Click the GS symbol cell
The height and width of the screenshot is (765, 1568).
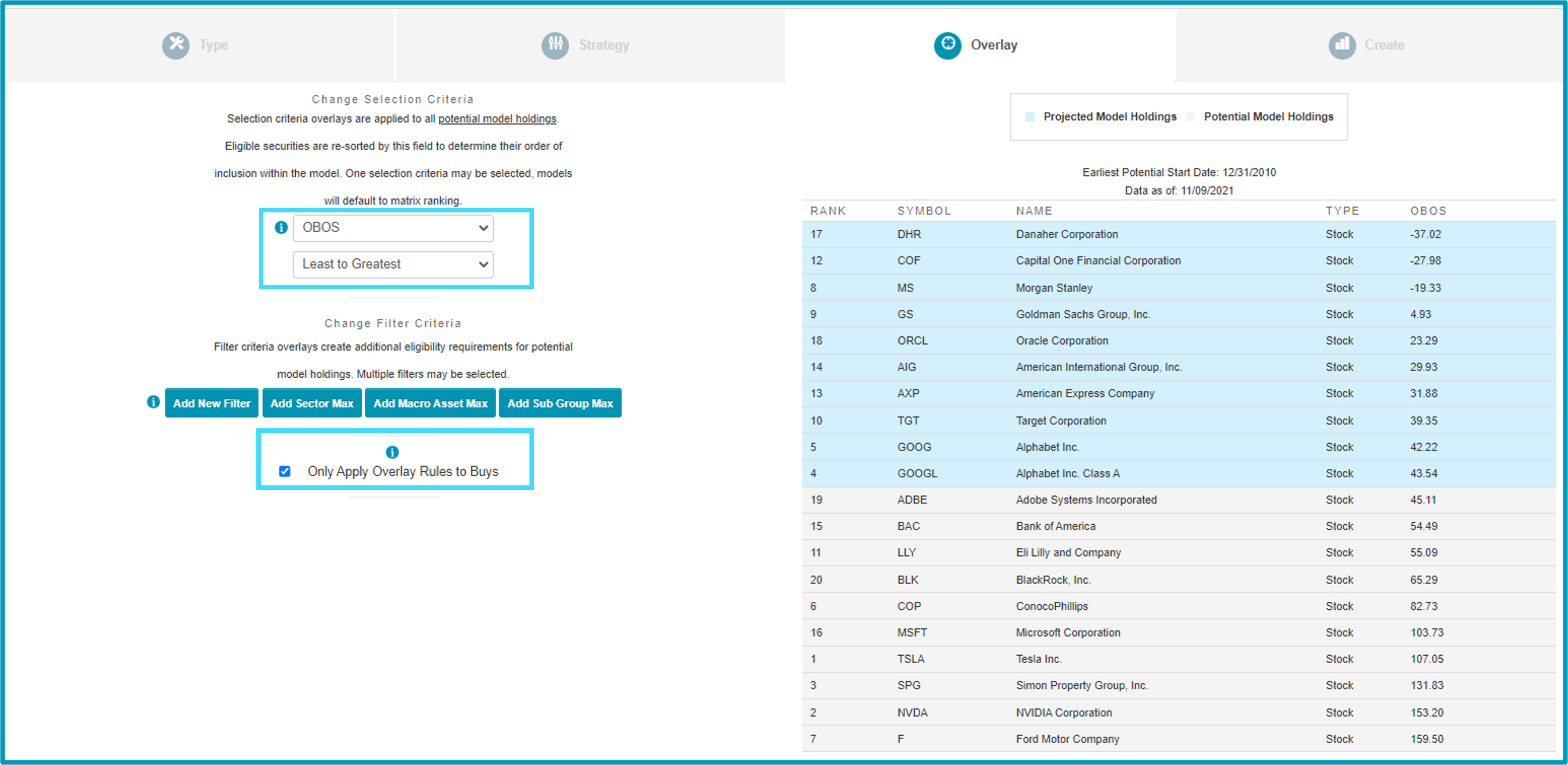[x=905, y=314]
